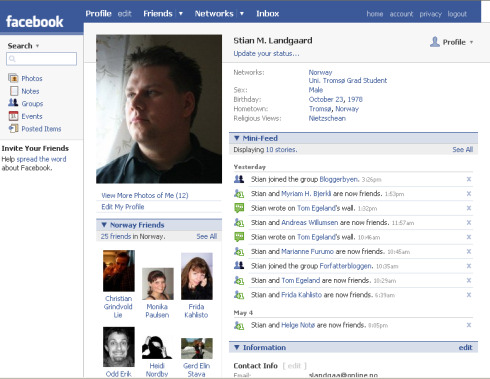490x379 pixels.
Task: Click See All in Mini-Feed header
Action: pyautogui.click(x=463, y=150)
